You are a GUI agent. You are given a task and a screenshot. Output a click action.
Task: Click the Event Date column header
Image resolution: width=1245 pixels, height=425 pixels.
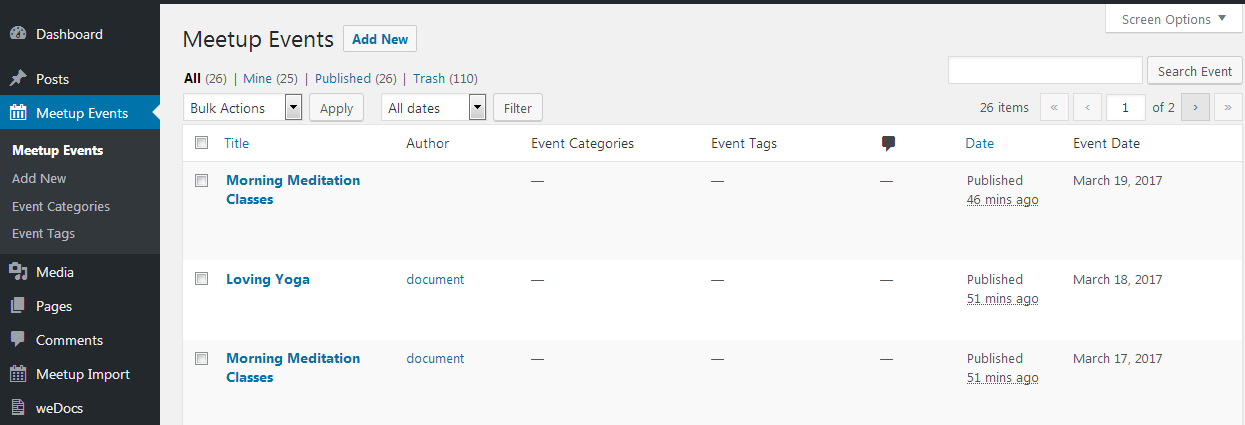coord(1106,143)
